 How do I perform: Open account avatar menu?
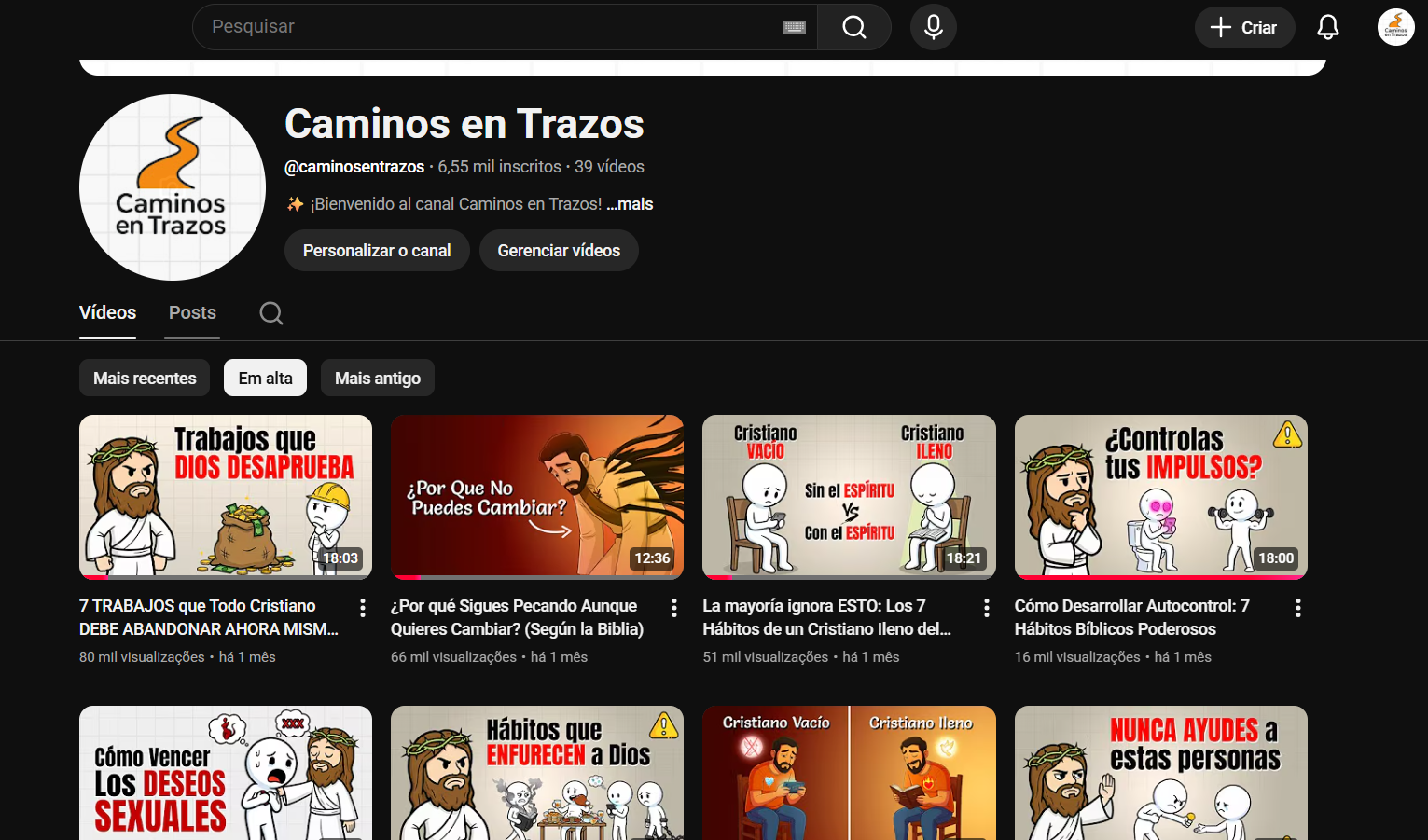click(x=1395, y=27)
